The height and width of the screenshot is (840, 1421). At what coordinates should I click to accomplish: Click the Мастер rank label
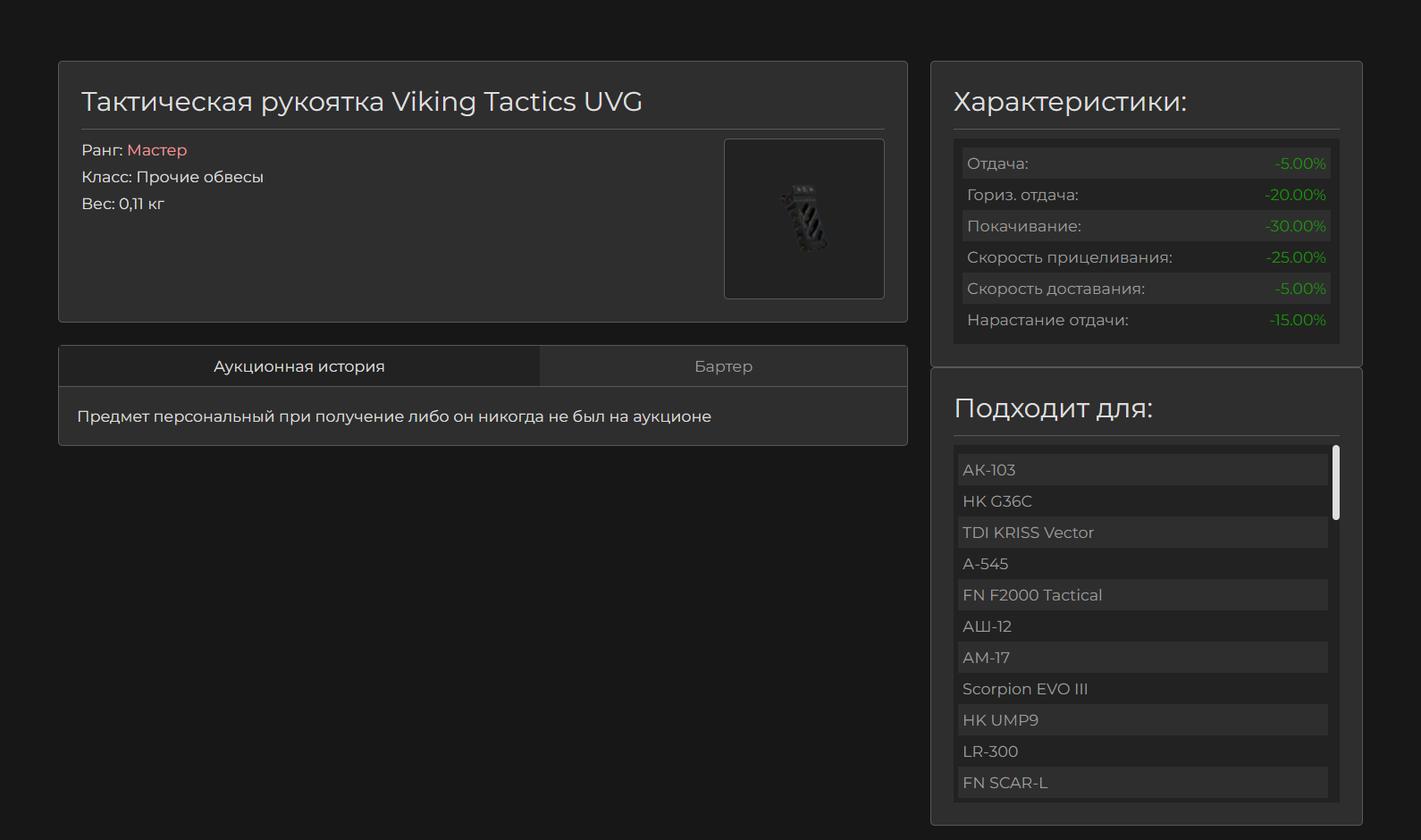pyautogui.click(x=157, y=150)
